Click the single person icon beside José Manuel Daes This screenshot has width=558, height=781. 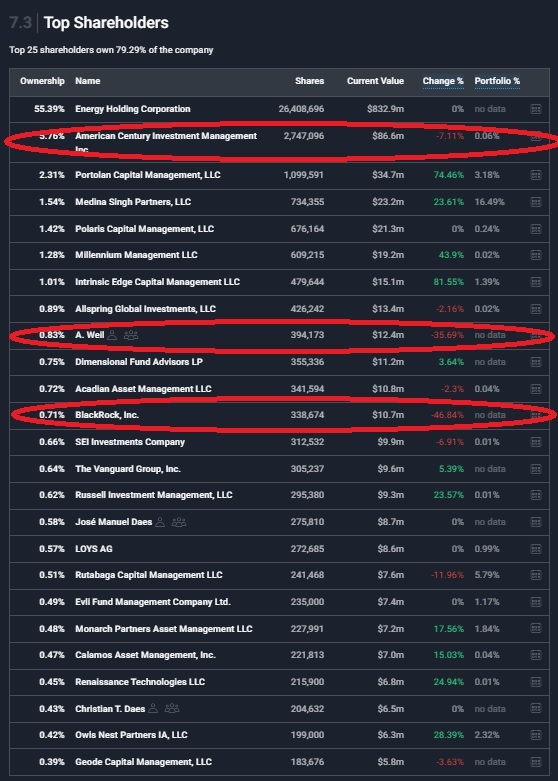pyautogui.click(x=160, y=522)
